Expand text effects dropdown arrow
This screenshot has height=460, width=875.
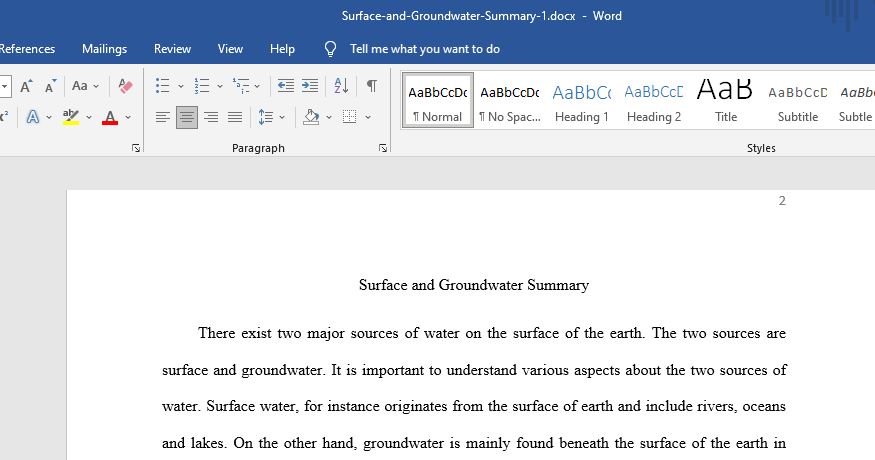(x=49, y=117)
